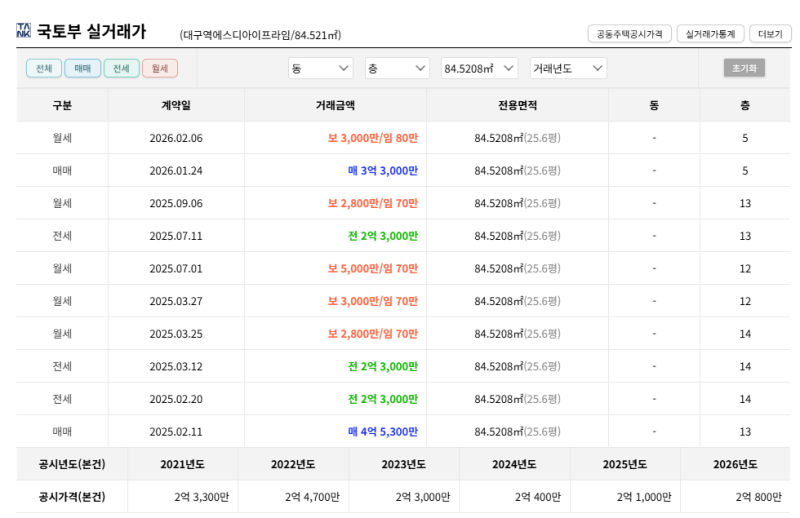Select the 월세 filter tab
800x518 pixels.
coord(160,68)
